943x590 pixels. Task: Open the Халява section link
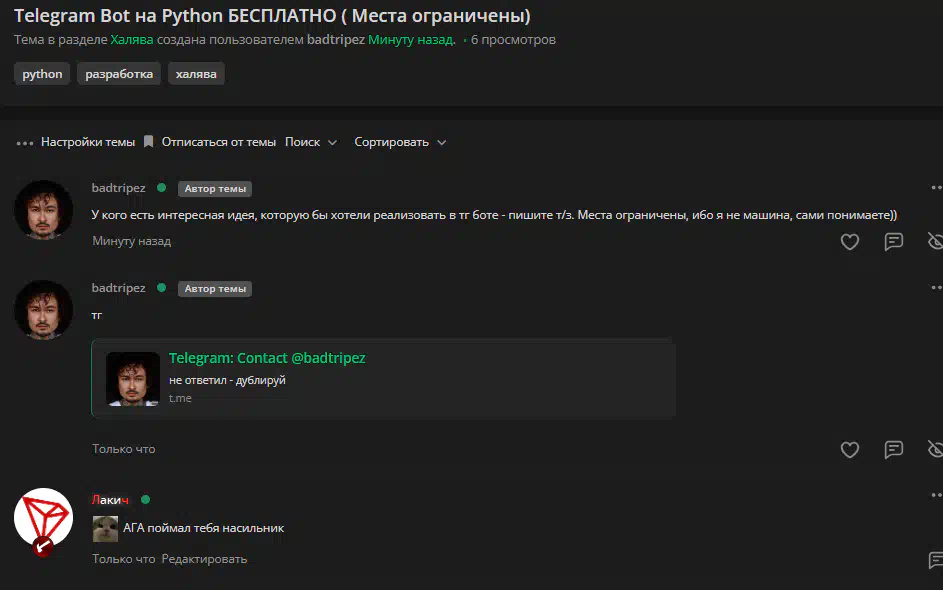[132, 40]
